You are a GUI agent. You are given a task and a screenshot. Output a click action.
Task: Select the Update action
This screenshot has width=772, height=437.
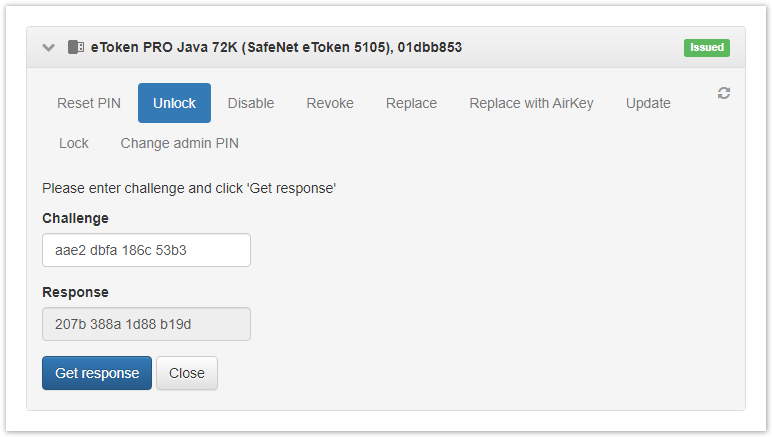click(x=648, y=103)
